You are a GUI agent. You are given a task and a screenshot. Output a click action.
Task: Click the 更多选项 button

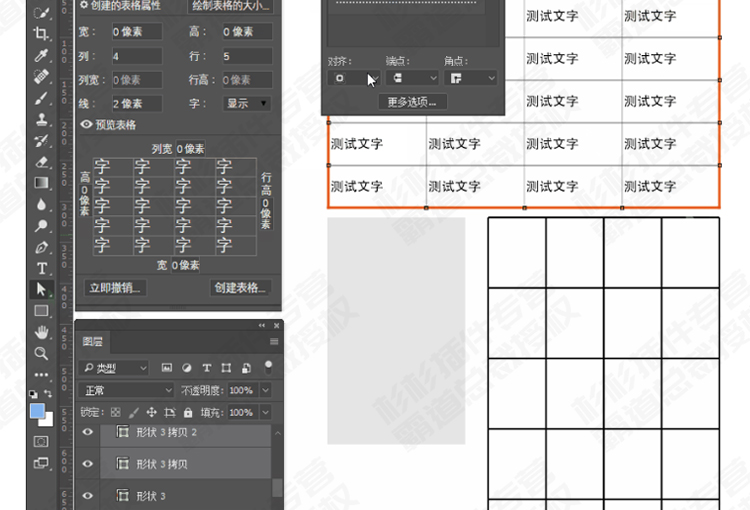pyautogui.click(x=412, y=102)
